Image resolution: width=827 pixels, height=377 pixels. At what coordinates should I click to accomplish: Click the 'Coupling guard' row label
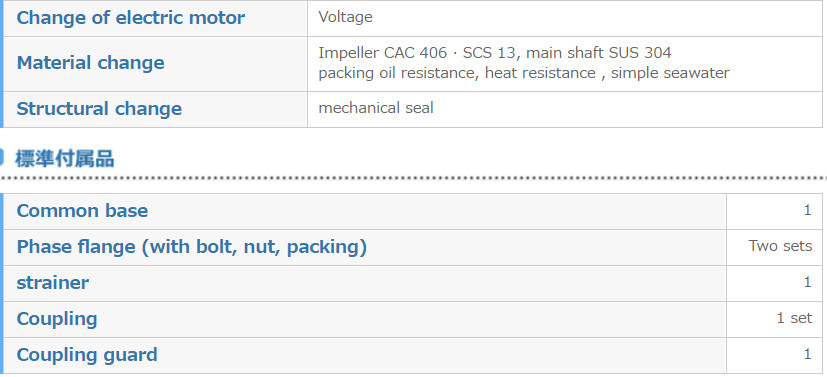[87, 355]
